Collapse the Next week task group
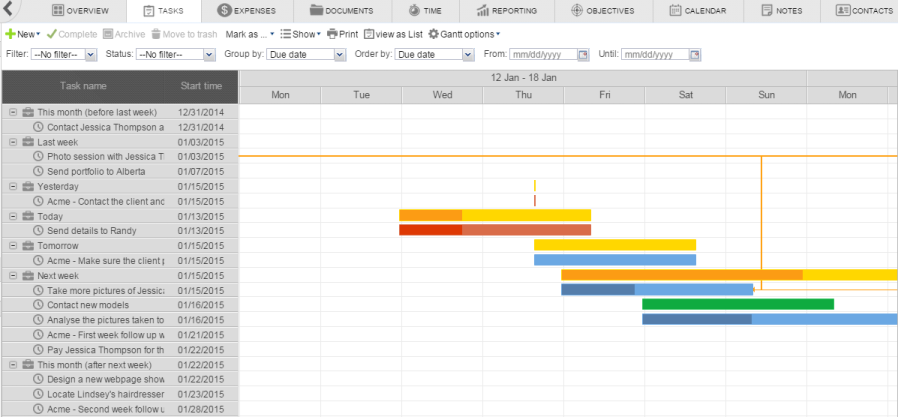The image size is (898, 417). (x=13, y=275)
